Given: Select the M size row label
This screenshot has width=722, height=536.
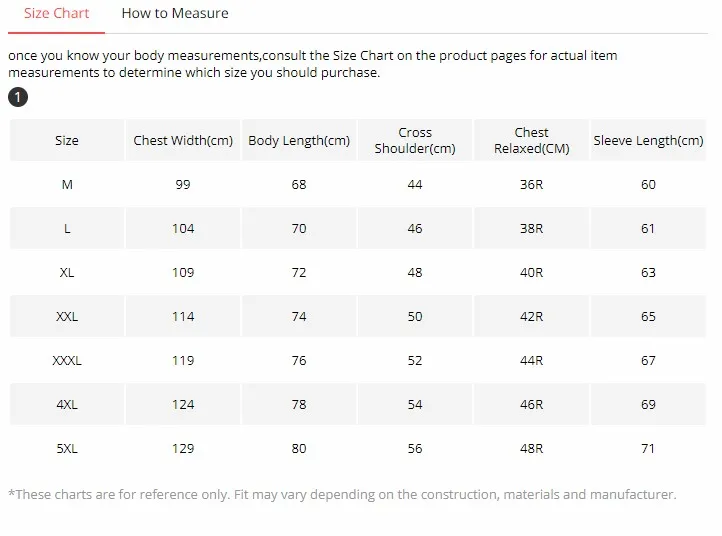Looking at the screenshot, I should tap(67, 185).
